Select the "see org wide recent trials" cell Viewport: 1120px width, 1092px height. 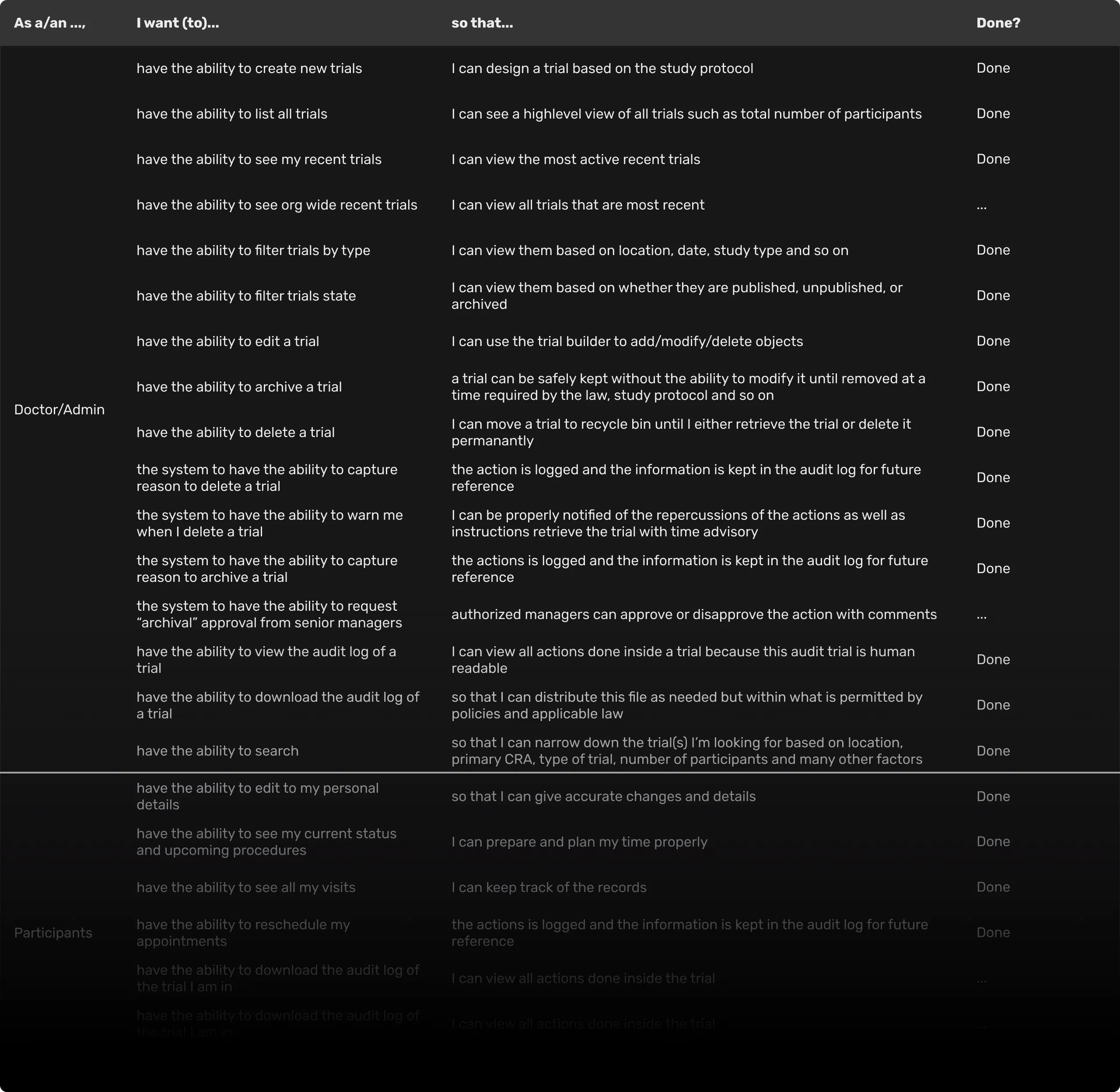[277, 205]
